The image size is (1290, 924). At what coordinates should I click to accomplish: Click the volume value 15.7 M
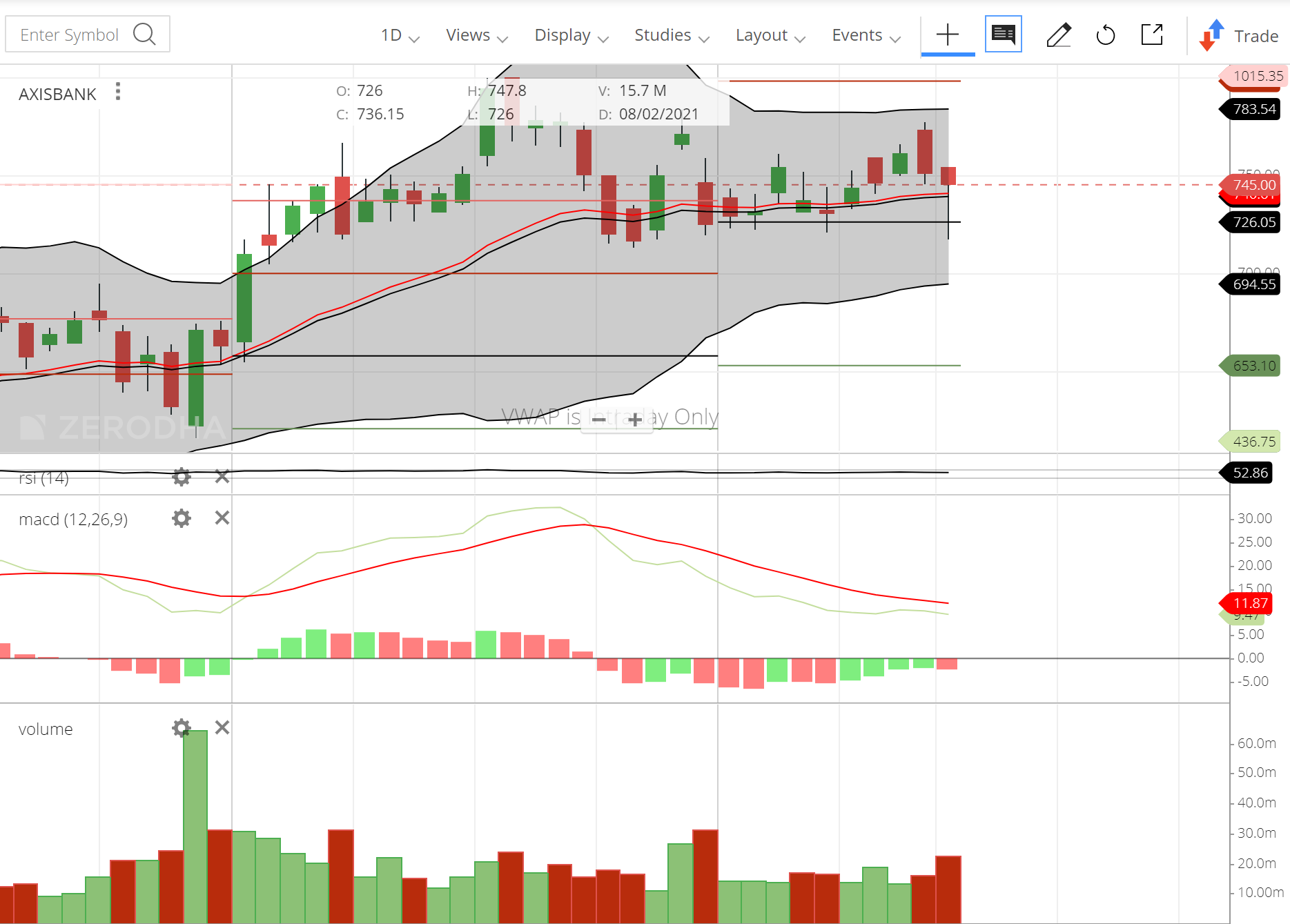[643, 90]
